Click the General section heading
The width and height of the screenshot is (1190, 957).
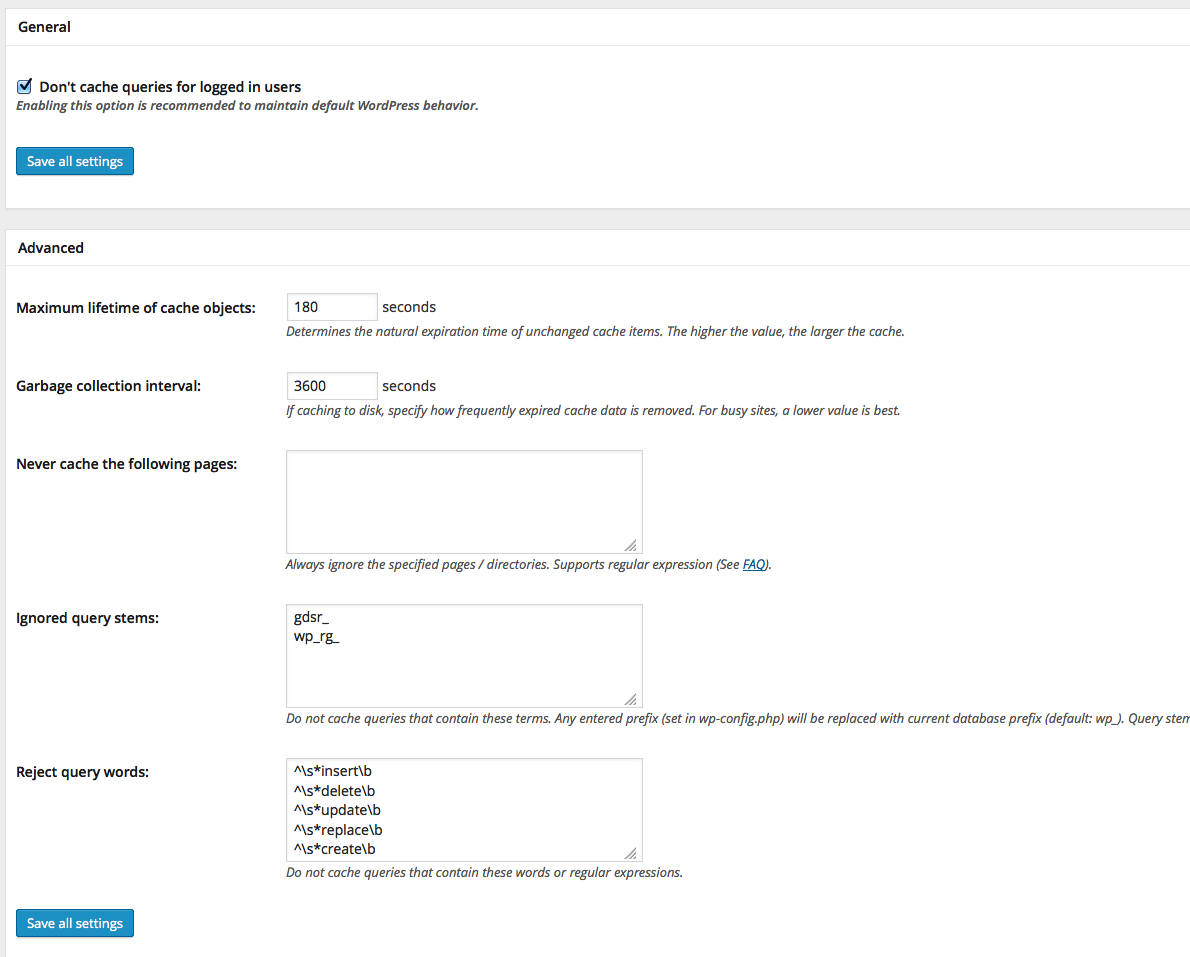tap(44, 27)
